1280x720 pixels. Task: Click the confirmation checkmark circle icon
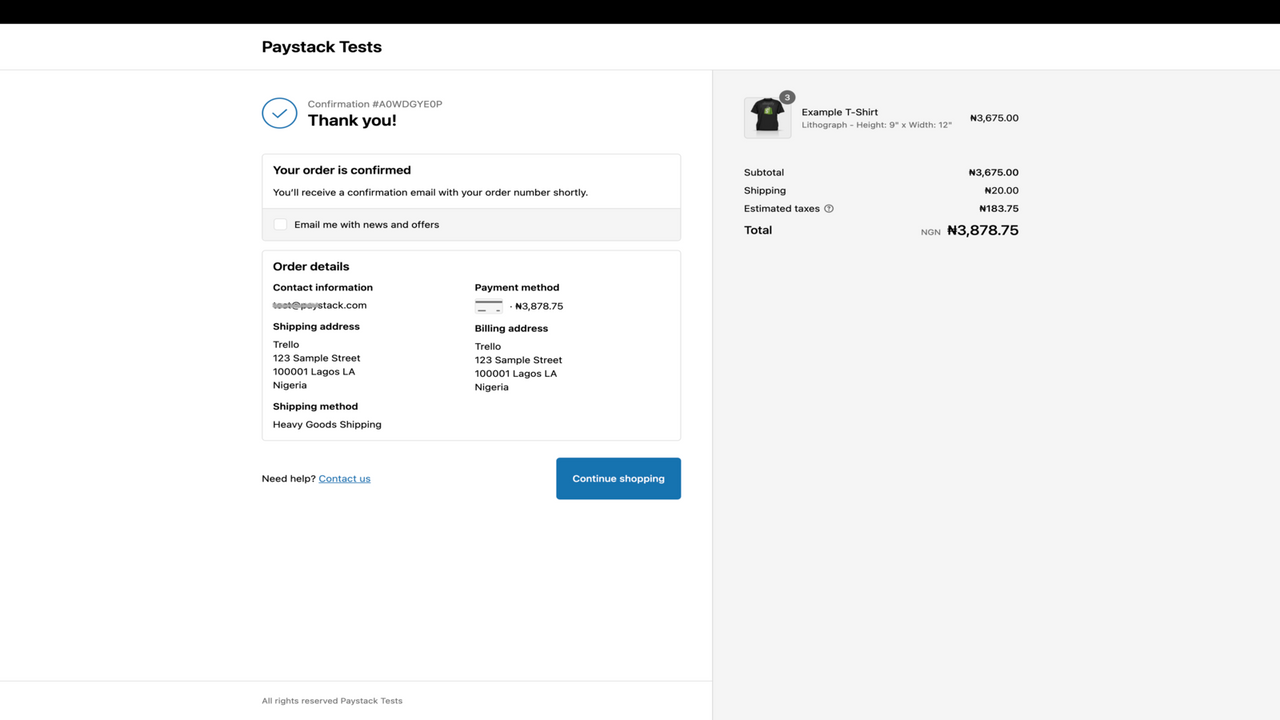pyautogui.click(x=280, y=113)
